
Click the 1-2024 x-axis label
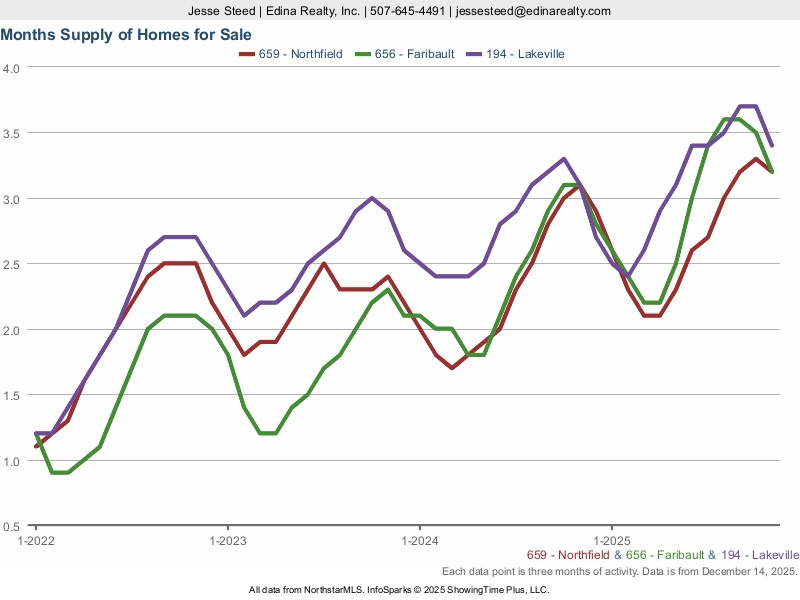pos(419,540)
